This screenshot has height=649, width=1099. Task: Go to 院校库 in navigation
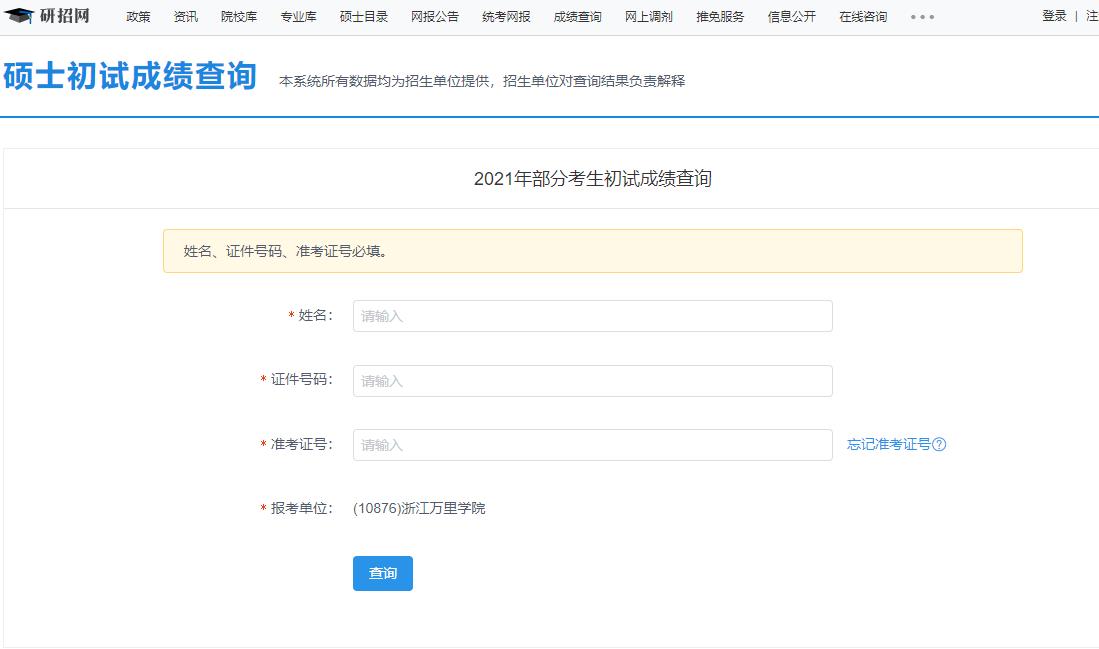tap(239, 17)
